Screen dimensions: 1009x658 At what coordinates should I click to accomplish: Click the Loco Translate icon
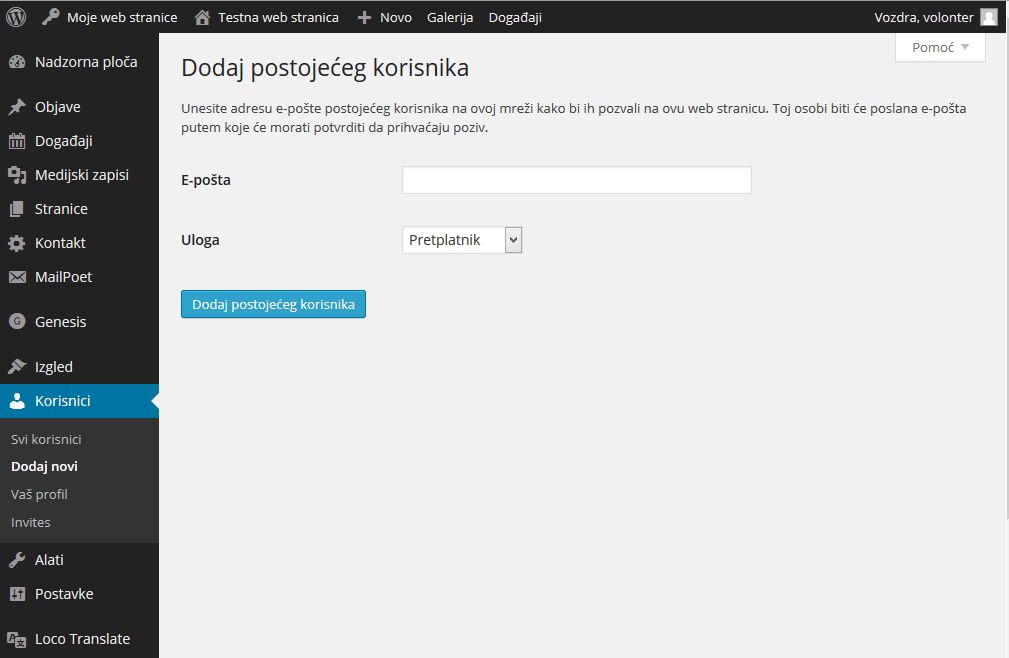(x=17, y=639)
